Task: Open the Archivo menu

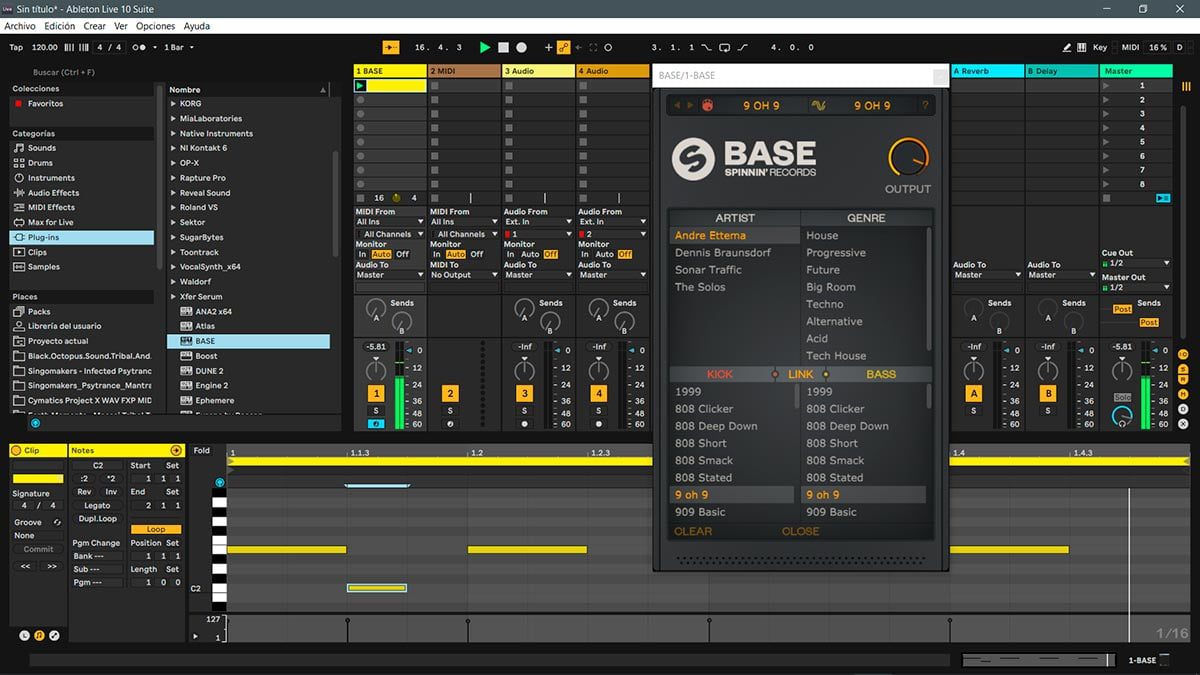Action: coord(20,26)
